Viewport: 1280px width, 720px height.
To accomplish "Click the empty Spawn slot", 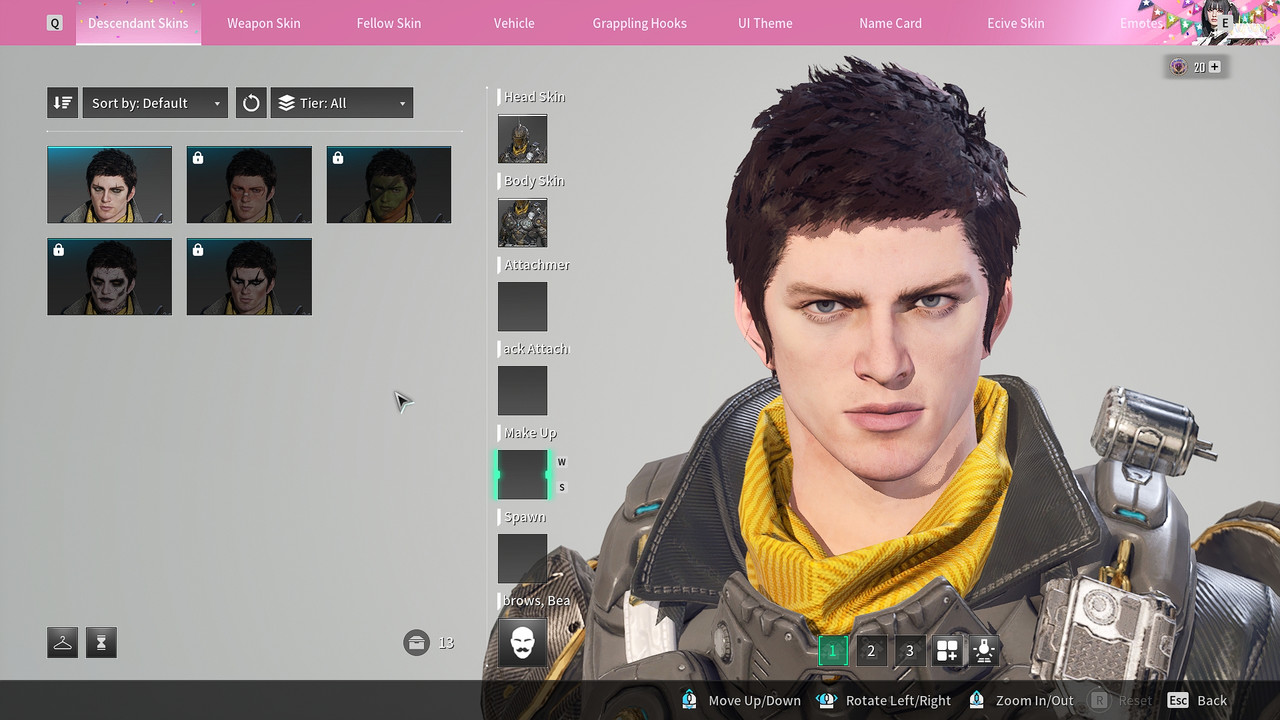I will [x=523, y=559].
